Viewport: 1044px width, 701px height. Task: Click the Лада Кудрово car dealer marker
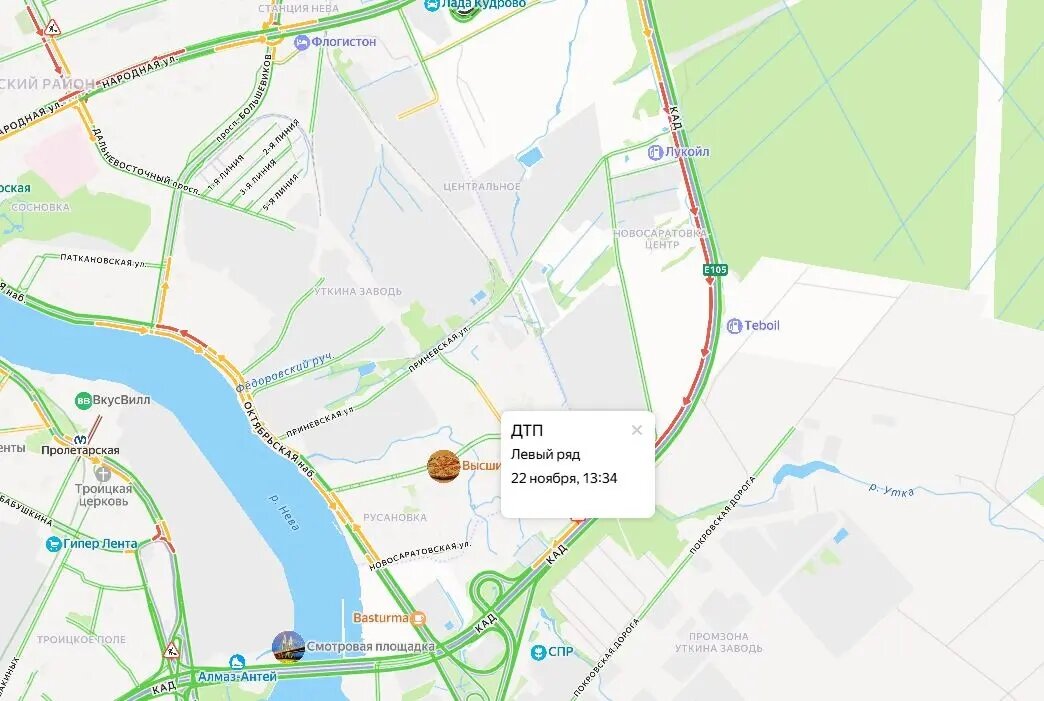(x=432, y=5)
